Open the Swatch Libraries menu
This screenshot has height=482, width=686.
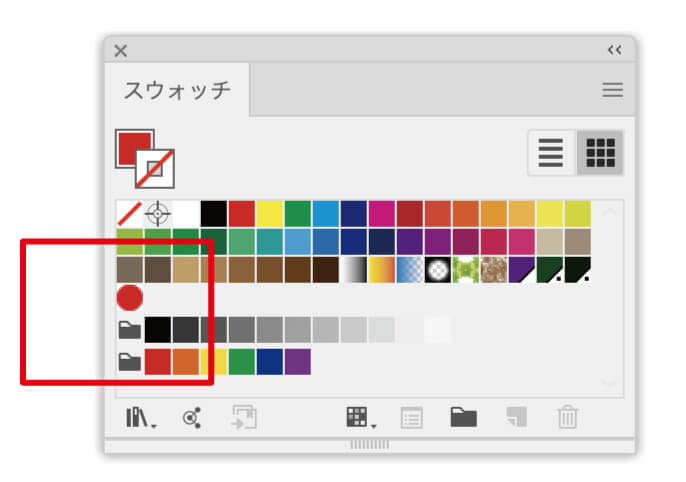[140, 417]
